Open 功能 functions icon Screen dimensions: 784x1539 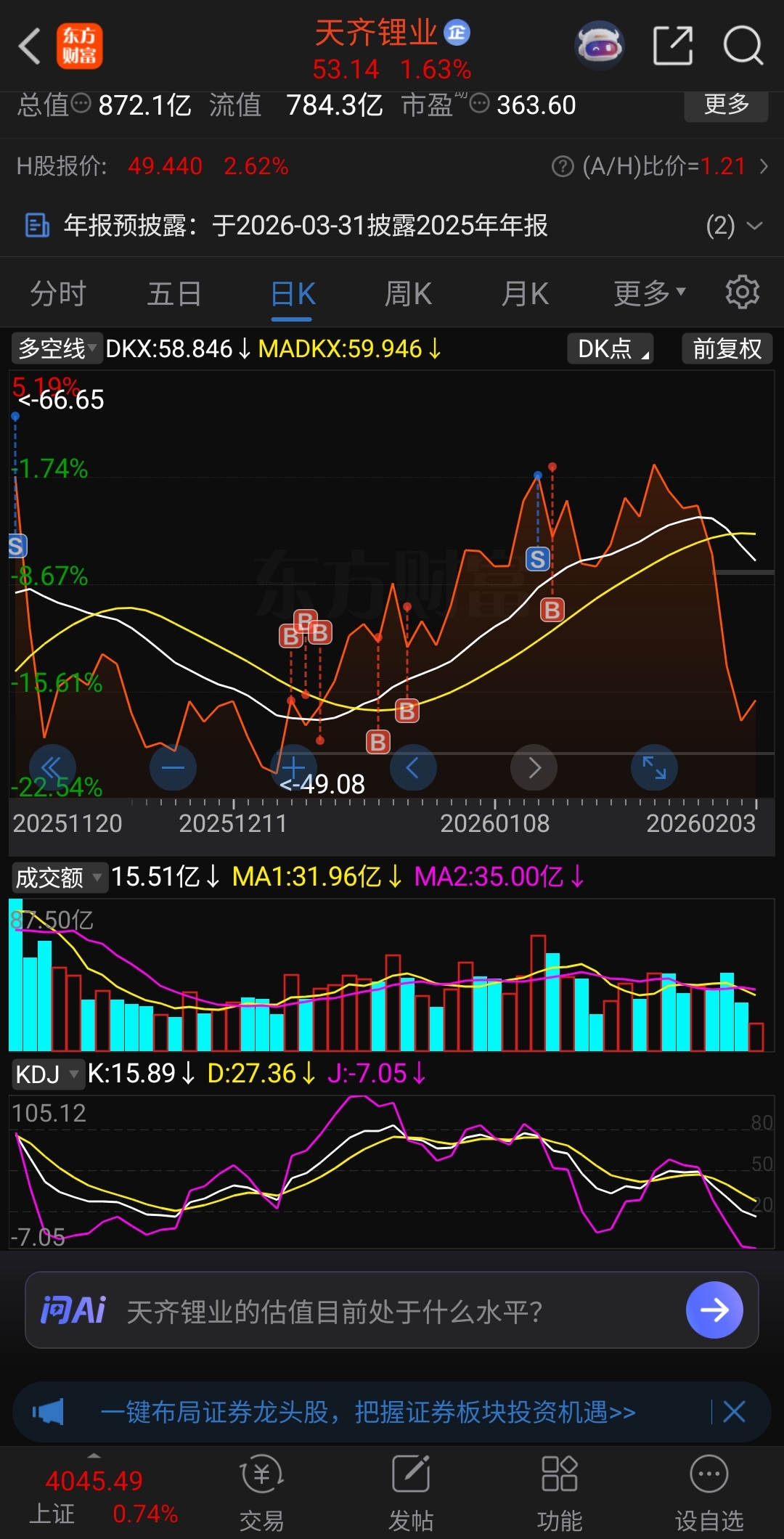[560, 1474]
